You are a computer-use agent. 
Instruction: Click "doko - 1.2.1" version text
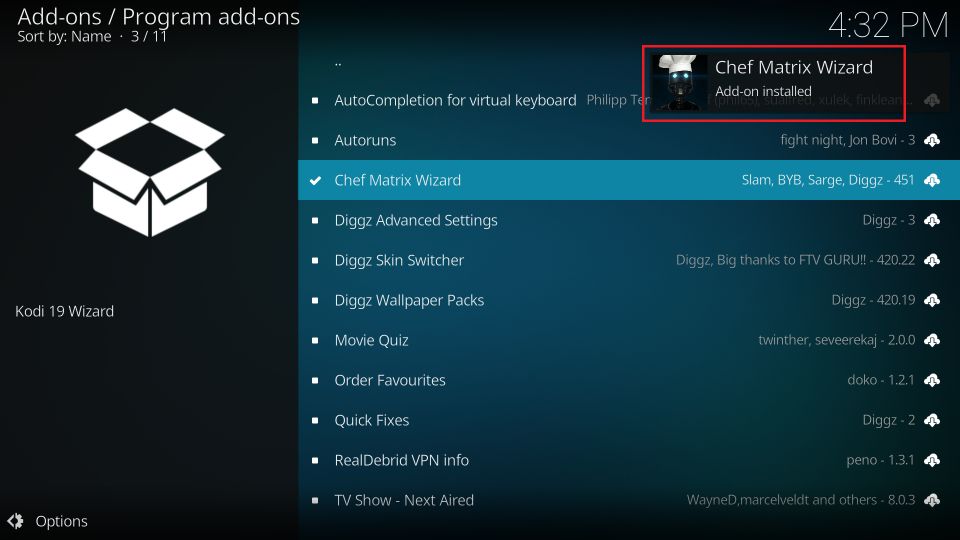pyautogui.click(x=880, y=380)
